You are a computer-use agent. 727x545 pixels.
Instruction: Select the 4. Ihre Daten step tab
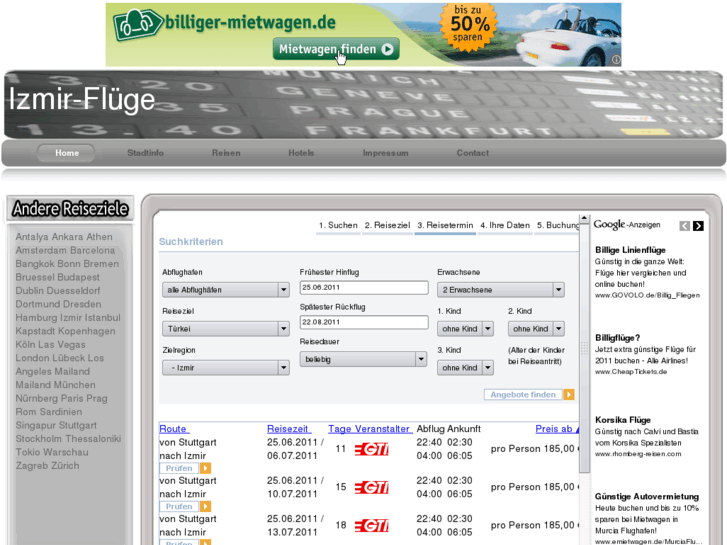(505, 225)
